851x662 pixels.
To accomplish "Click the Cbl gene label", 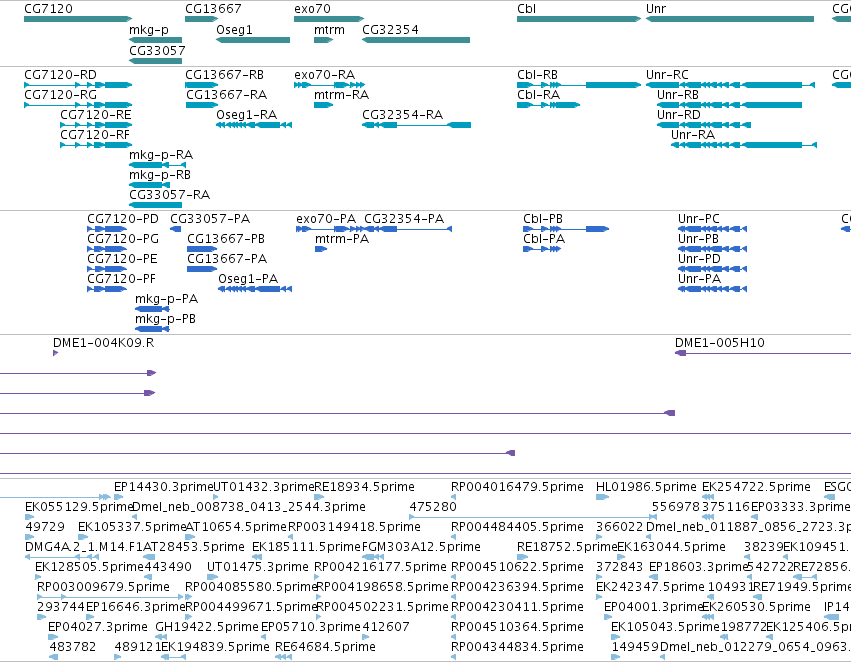I will coord(526,9).
